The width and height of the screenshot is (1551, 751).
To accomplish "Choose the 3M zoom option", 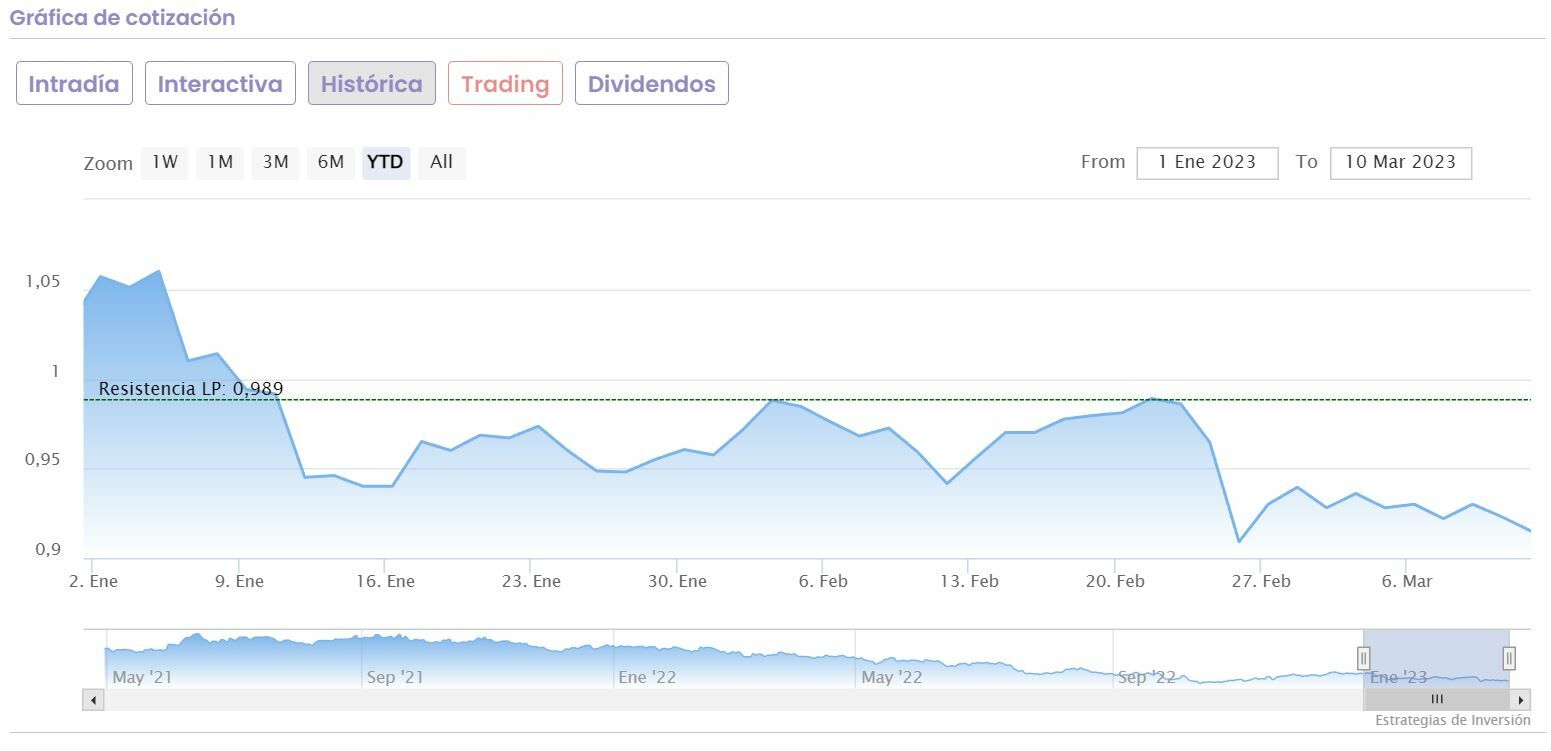I will [275, 162].
